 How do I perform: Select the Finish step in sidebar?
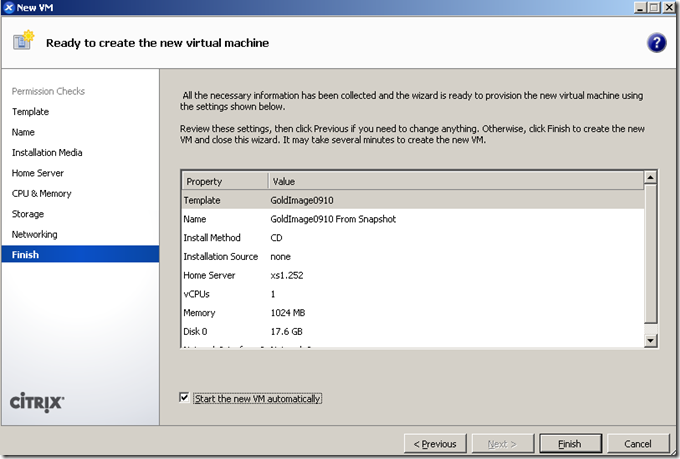[x=80, y=254]
